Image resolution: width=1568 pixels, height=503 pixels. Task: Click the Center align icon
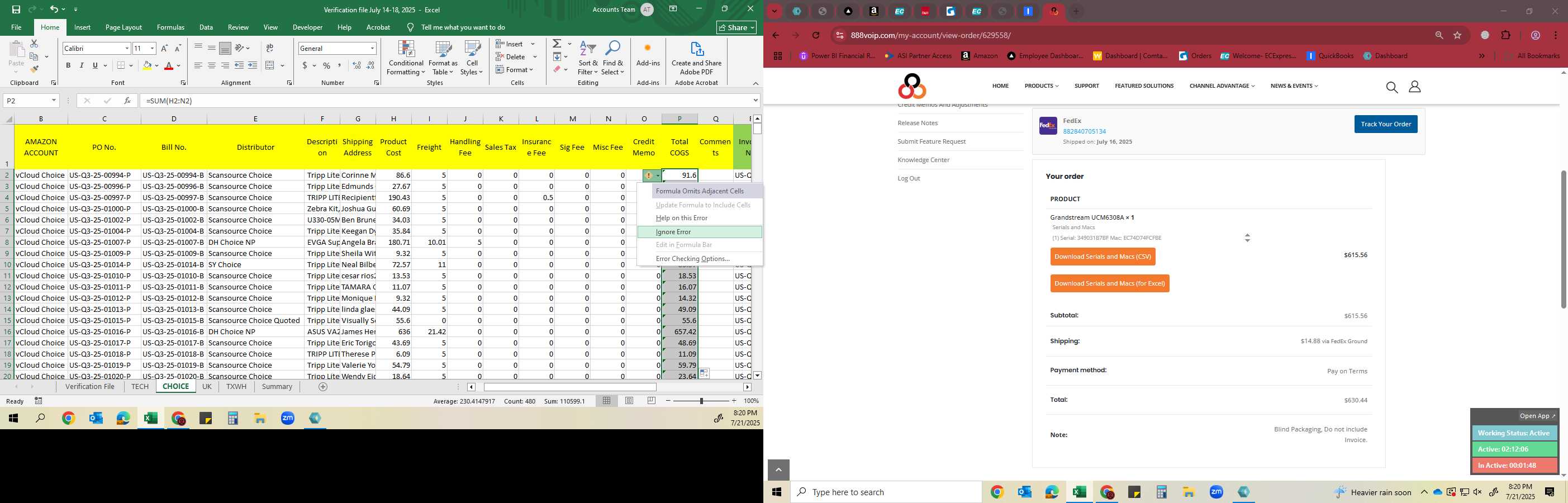[212, 65]
